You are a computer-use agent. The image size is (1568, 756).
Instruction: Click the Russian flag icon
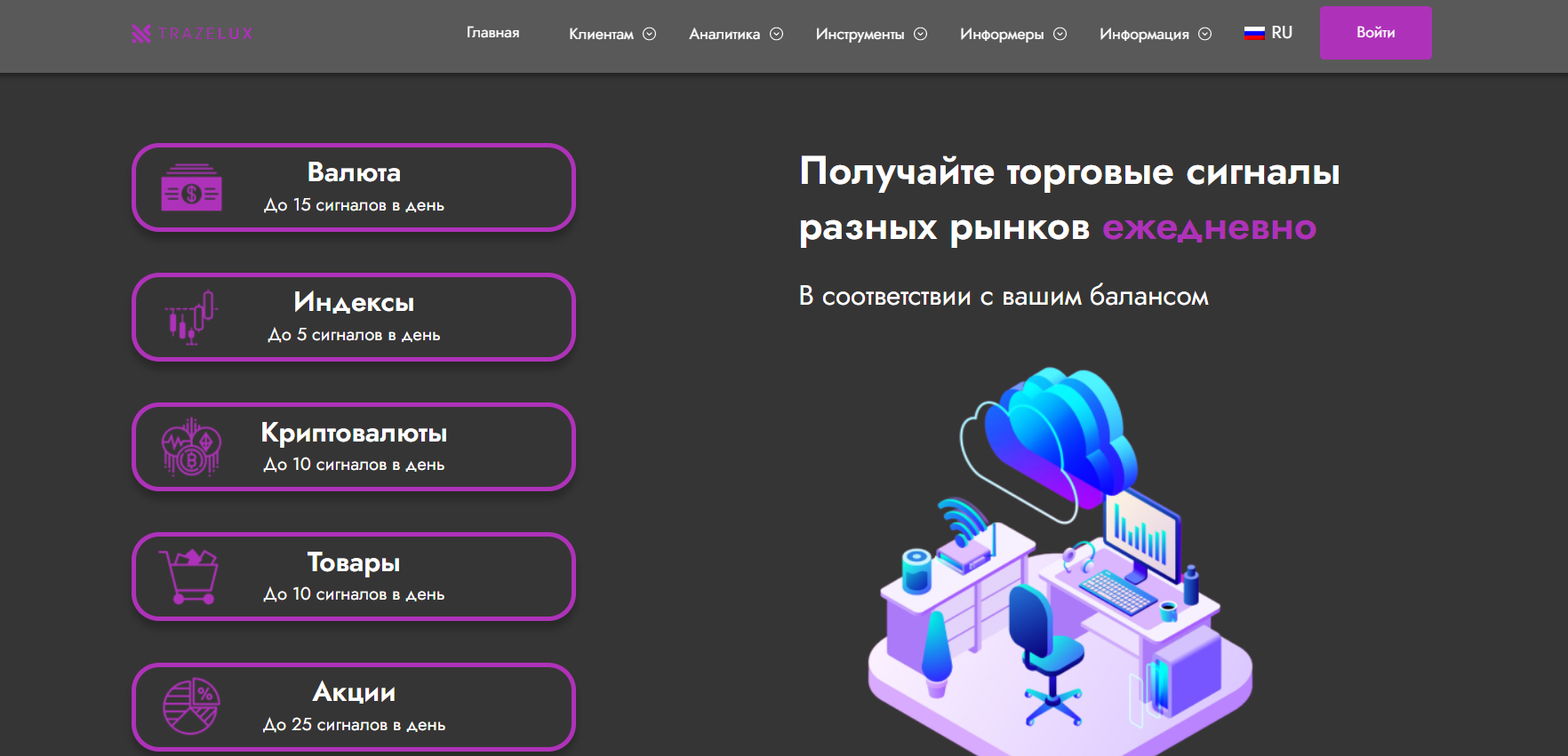click(1254, 34)
